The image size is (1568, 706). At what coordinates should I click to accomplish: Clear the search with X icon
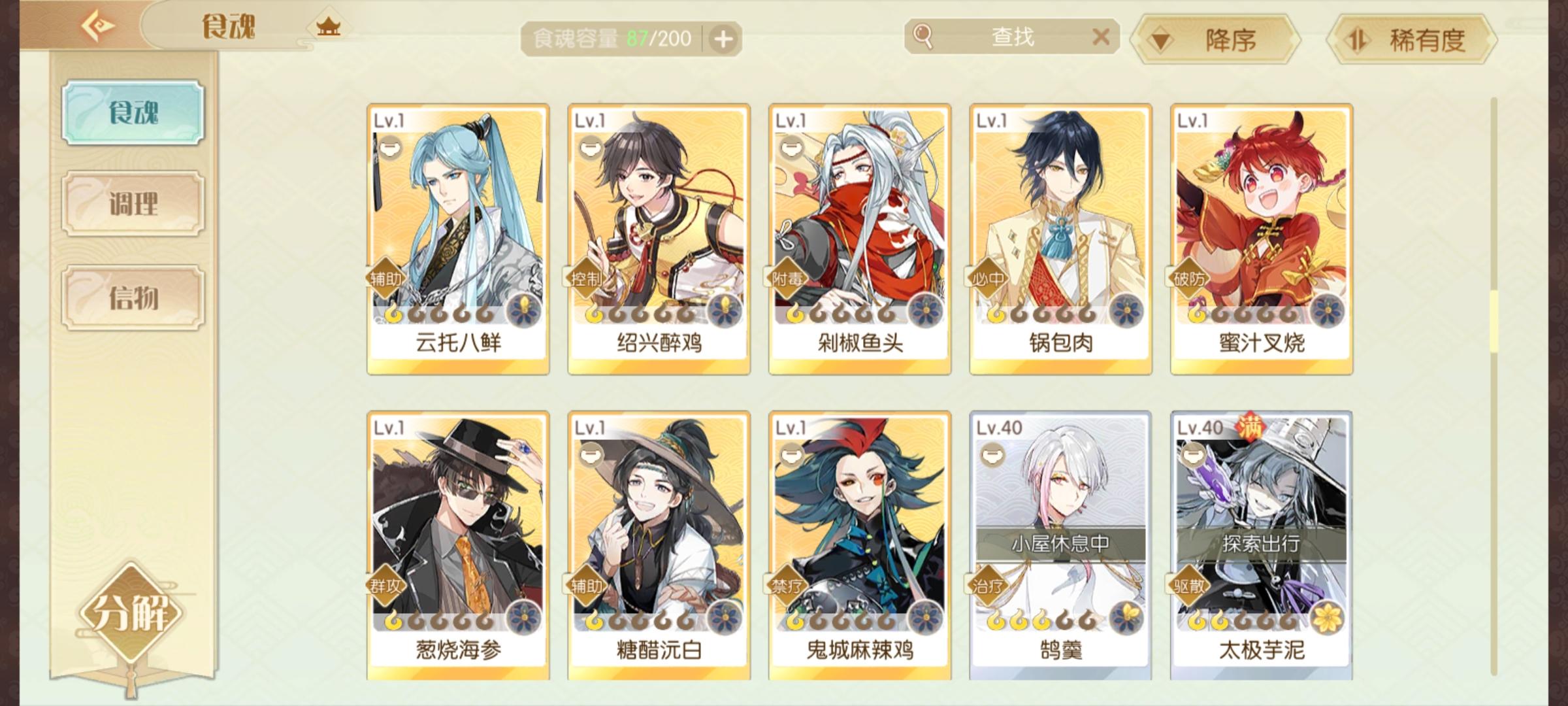(1101, 37)
